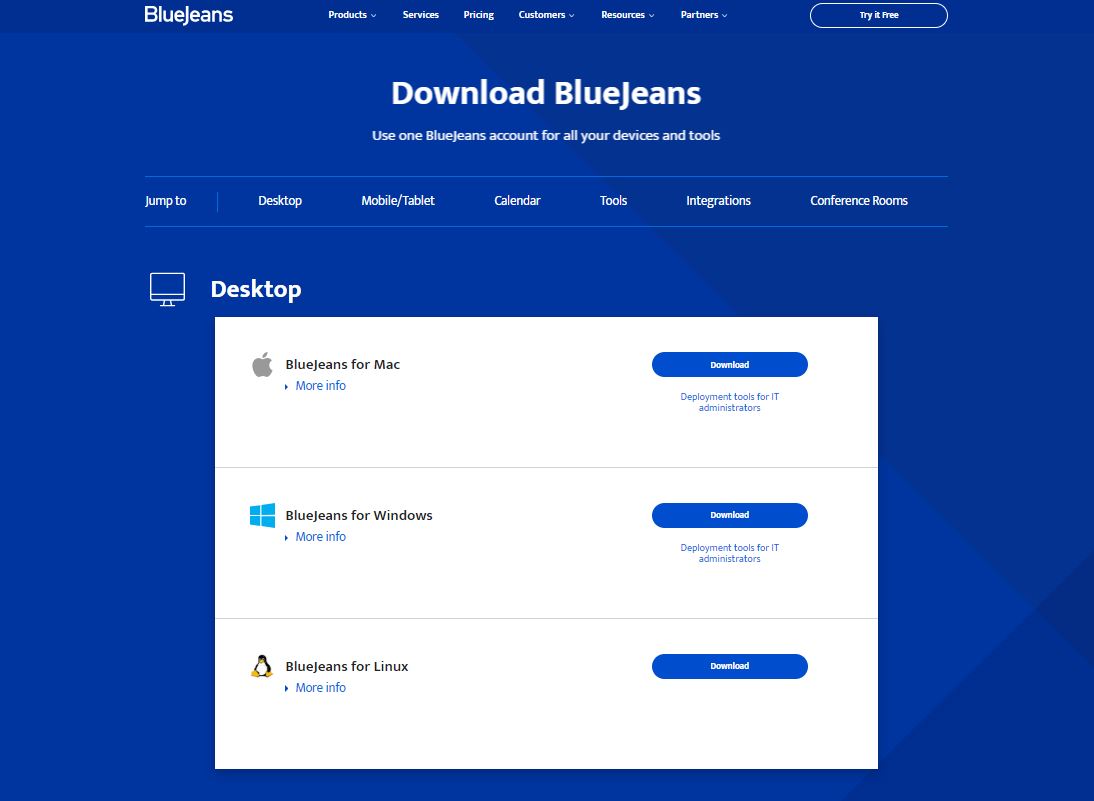Click the Linux penguin icon
1094x801 pixels.
click(x=262, y=667)
